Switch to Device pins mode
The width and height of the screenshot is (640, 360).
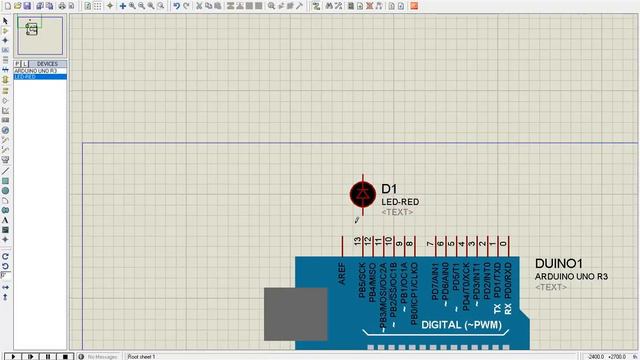point(5,100)
